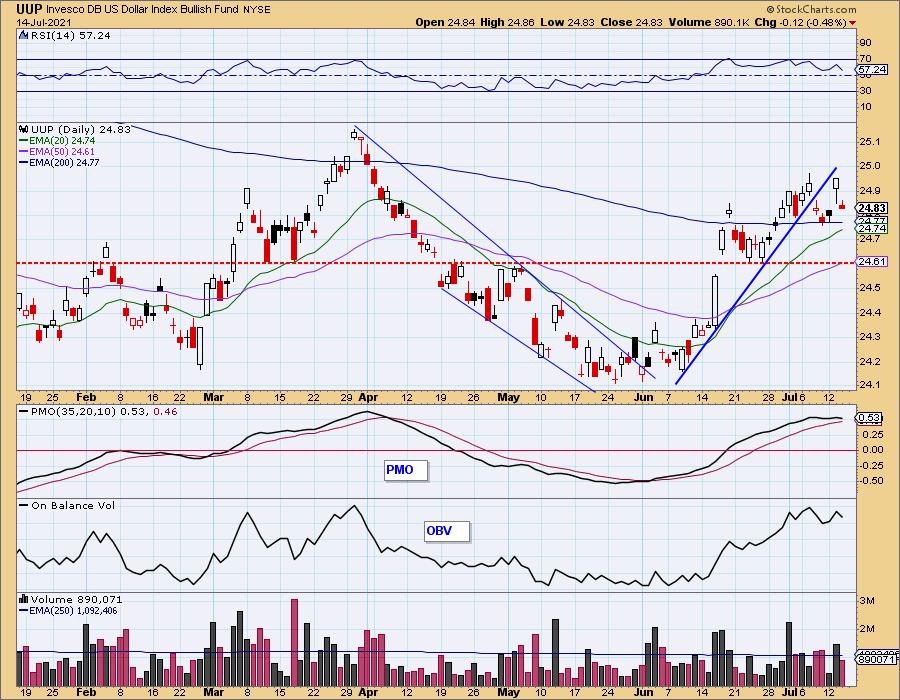Viewport: 900px width, 700px height.
Task: Click the UUP (Daily) 24.83 legend text
Action: point(81,130)
